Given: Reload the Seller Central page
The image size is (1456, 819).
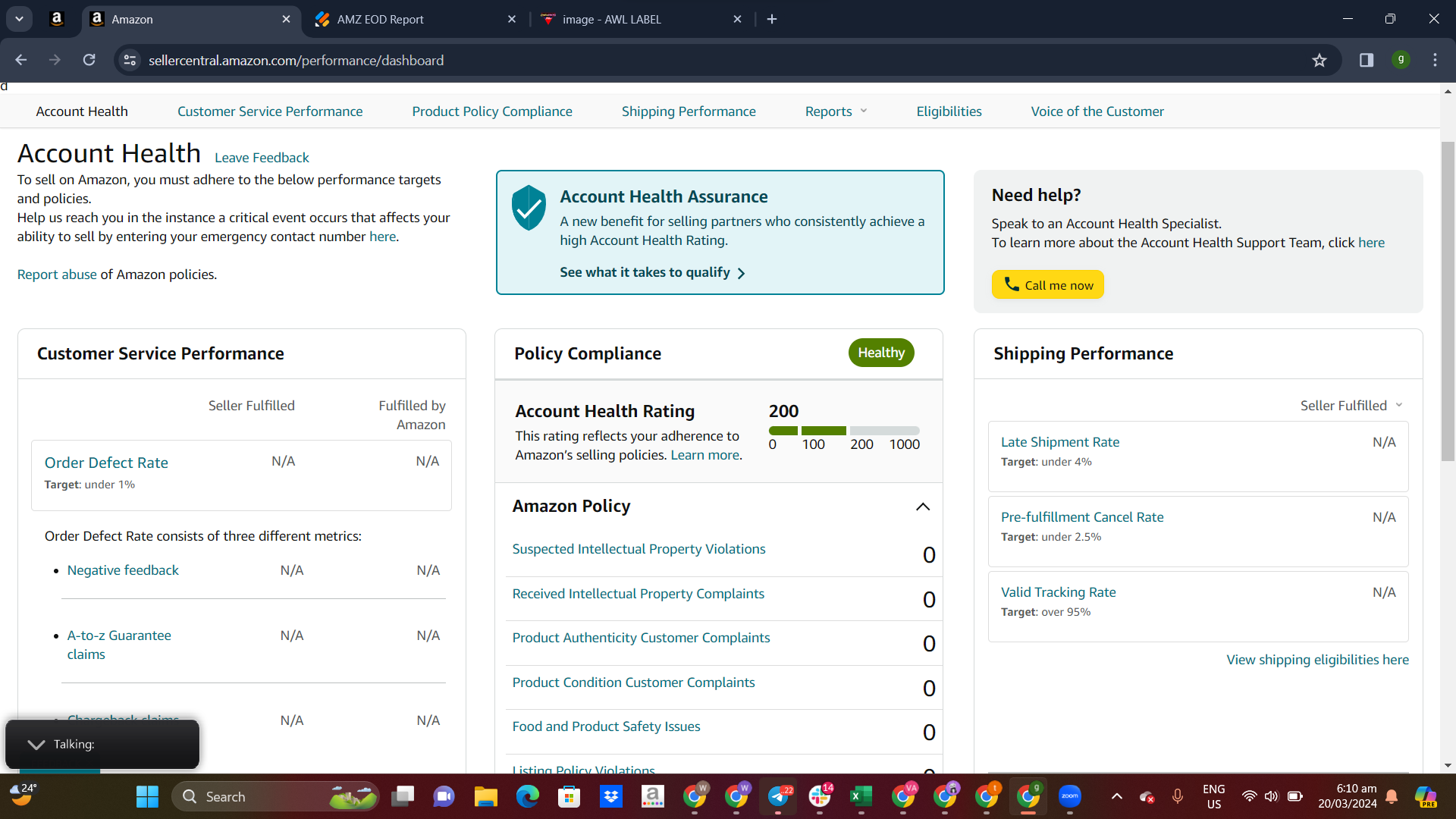Looking at the screenshot, I should point(89,60).
